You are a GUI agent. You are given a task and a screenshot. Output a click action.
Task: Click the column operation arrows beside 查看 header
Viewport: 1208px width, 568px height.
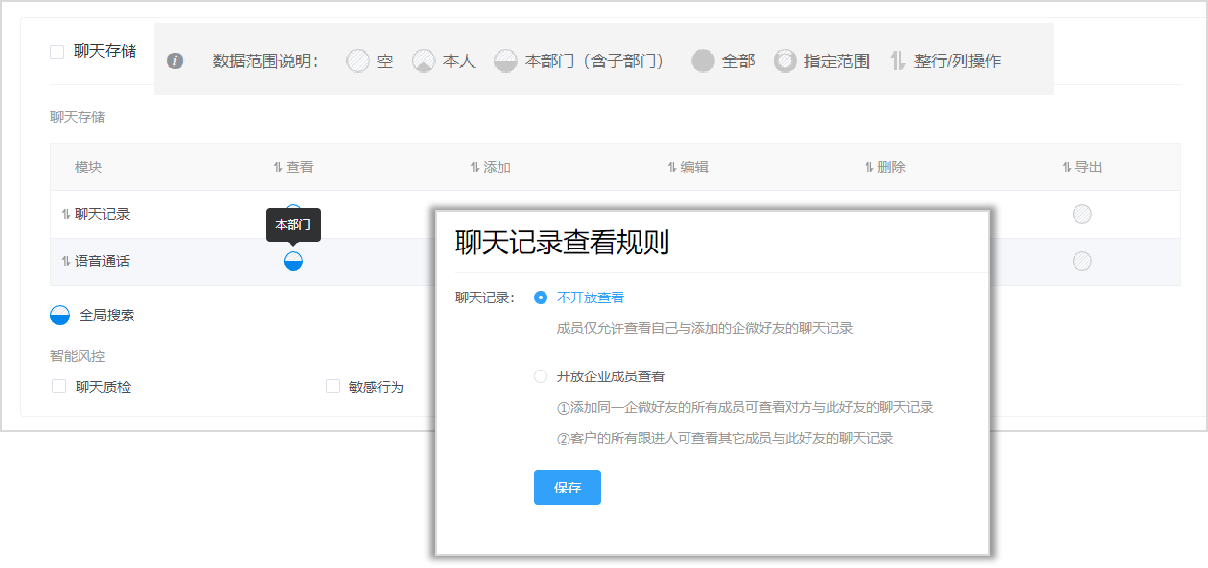[x=278, y=168]
